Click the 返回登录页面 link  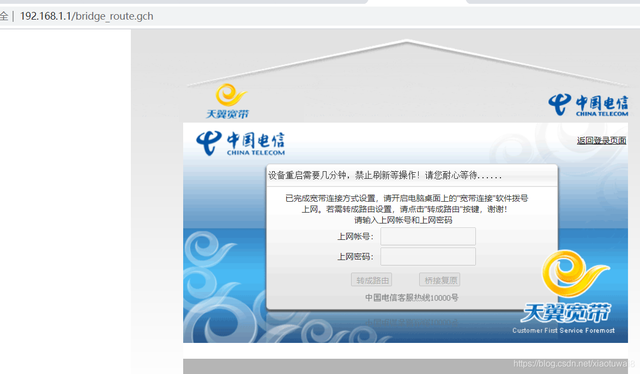point(601,140)
